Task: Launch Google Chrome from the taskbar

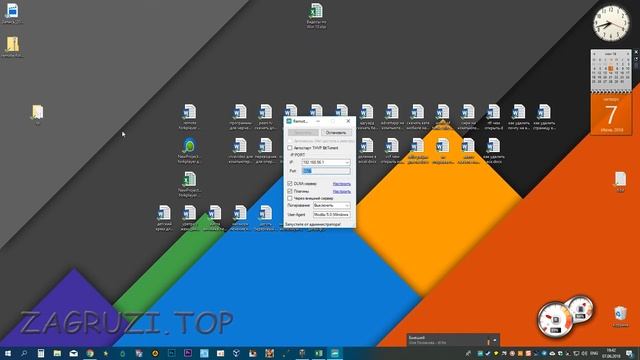Action: pyautogui.click(x=90, y=353)
